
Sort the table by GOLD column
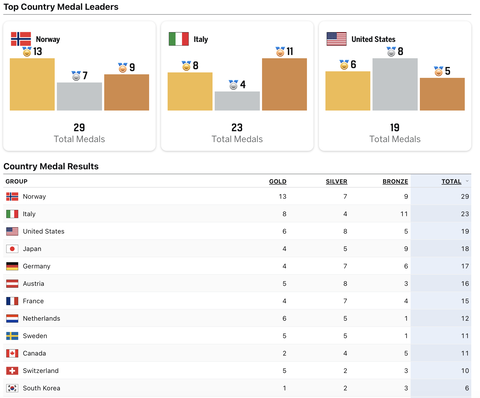point(278,181)
